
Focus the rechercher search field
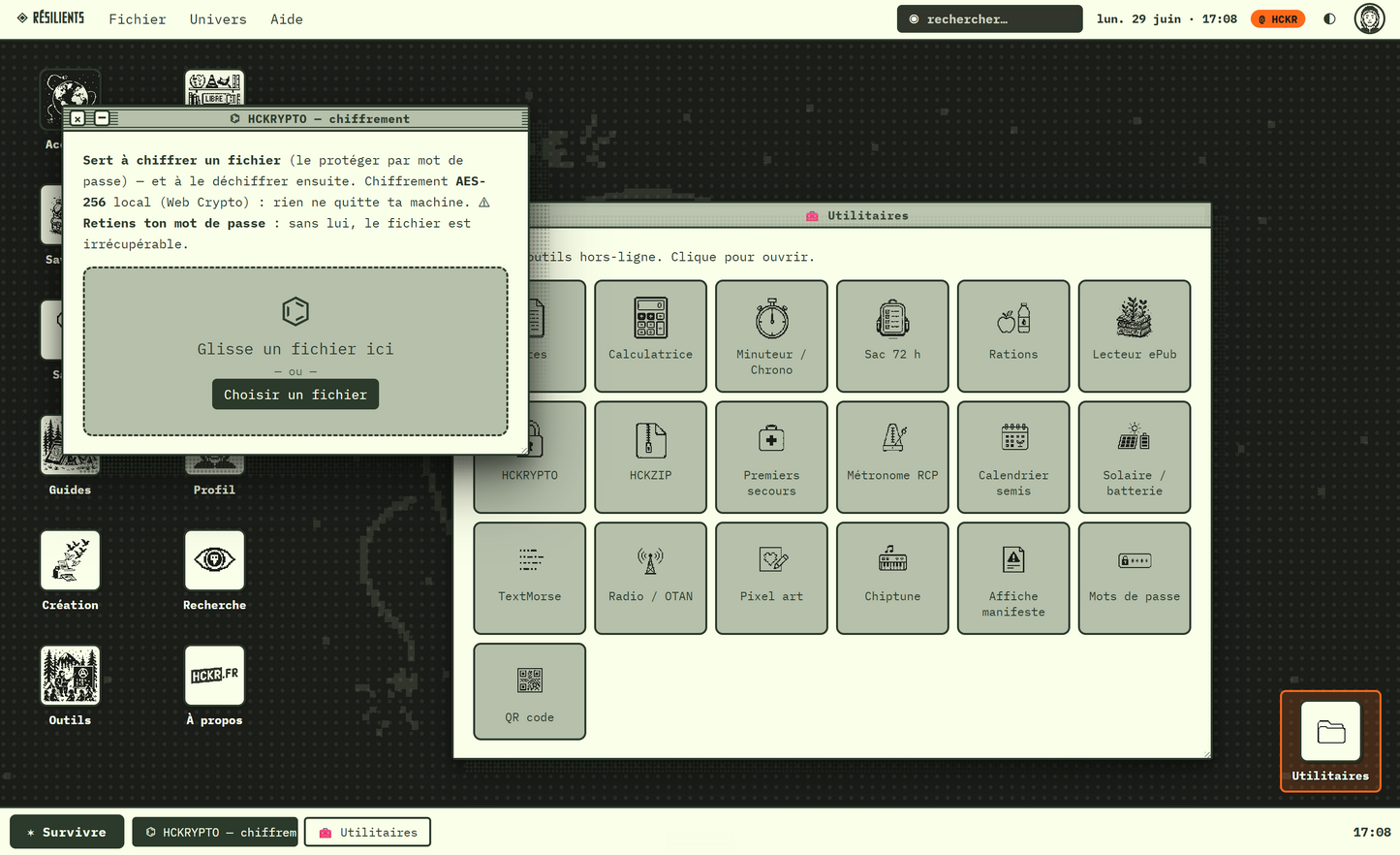(989, 19)
